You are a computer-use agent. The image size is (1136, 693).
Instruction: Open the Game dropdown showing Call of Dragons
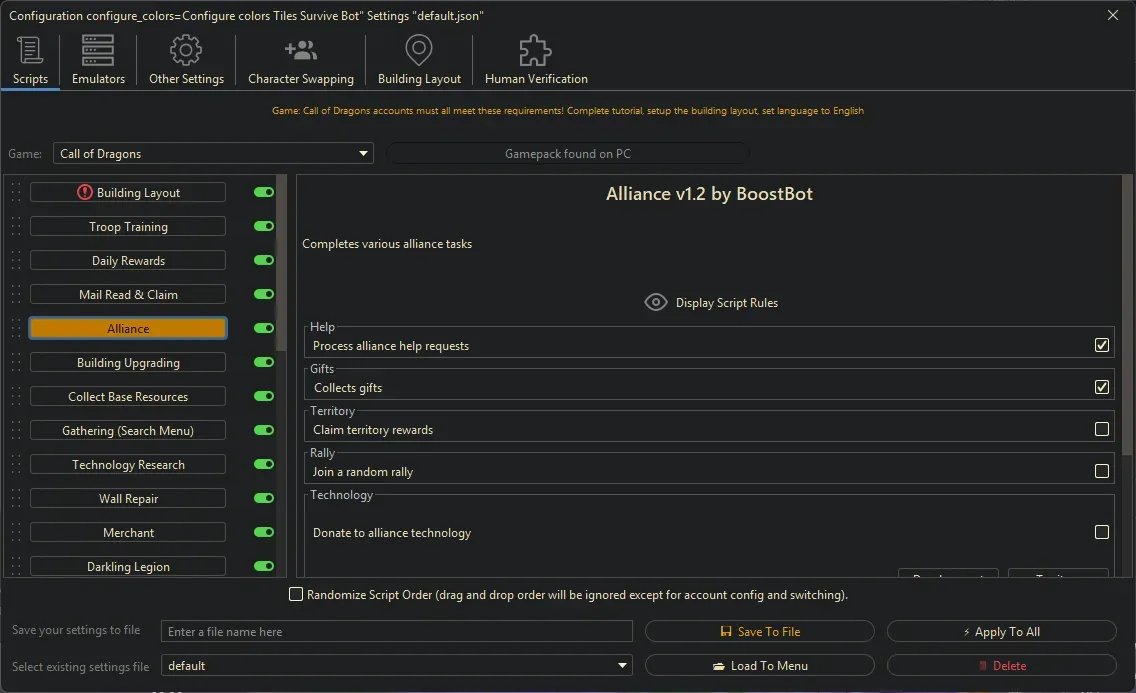click(x=212, y=153)
